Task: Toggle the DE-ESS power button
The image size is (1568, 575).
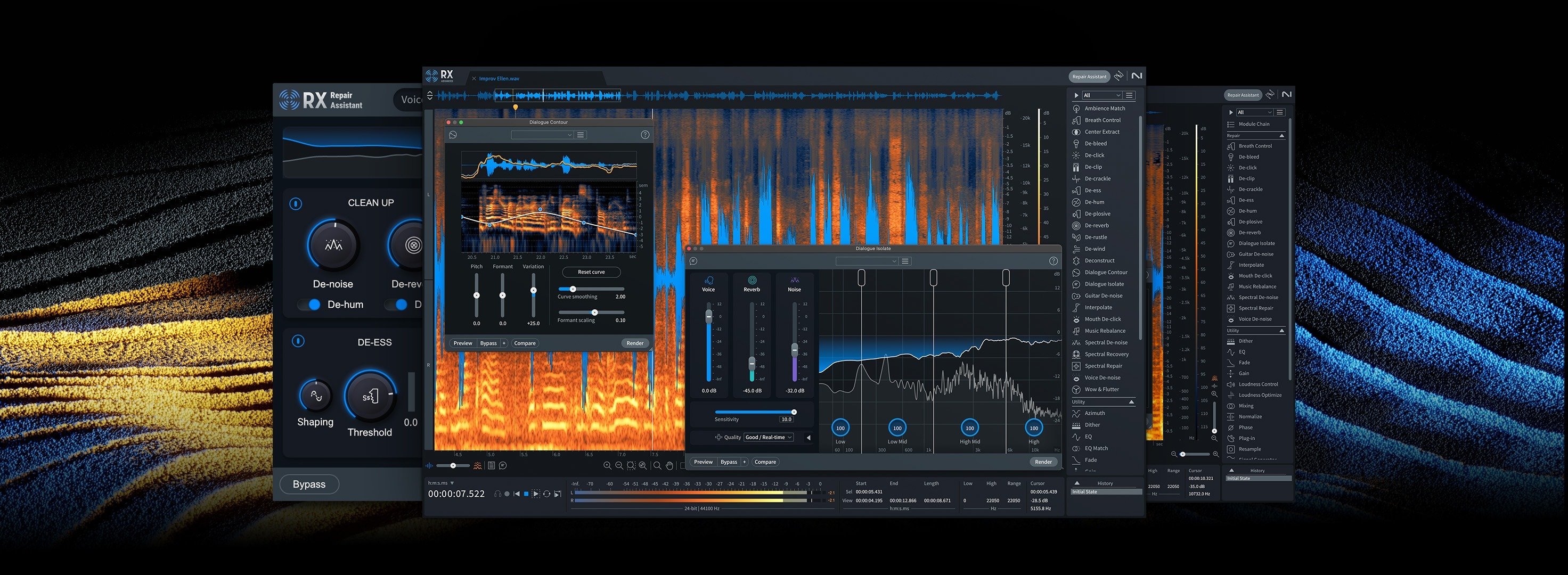Action: tap(298, 341)
